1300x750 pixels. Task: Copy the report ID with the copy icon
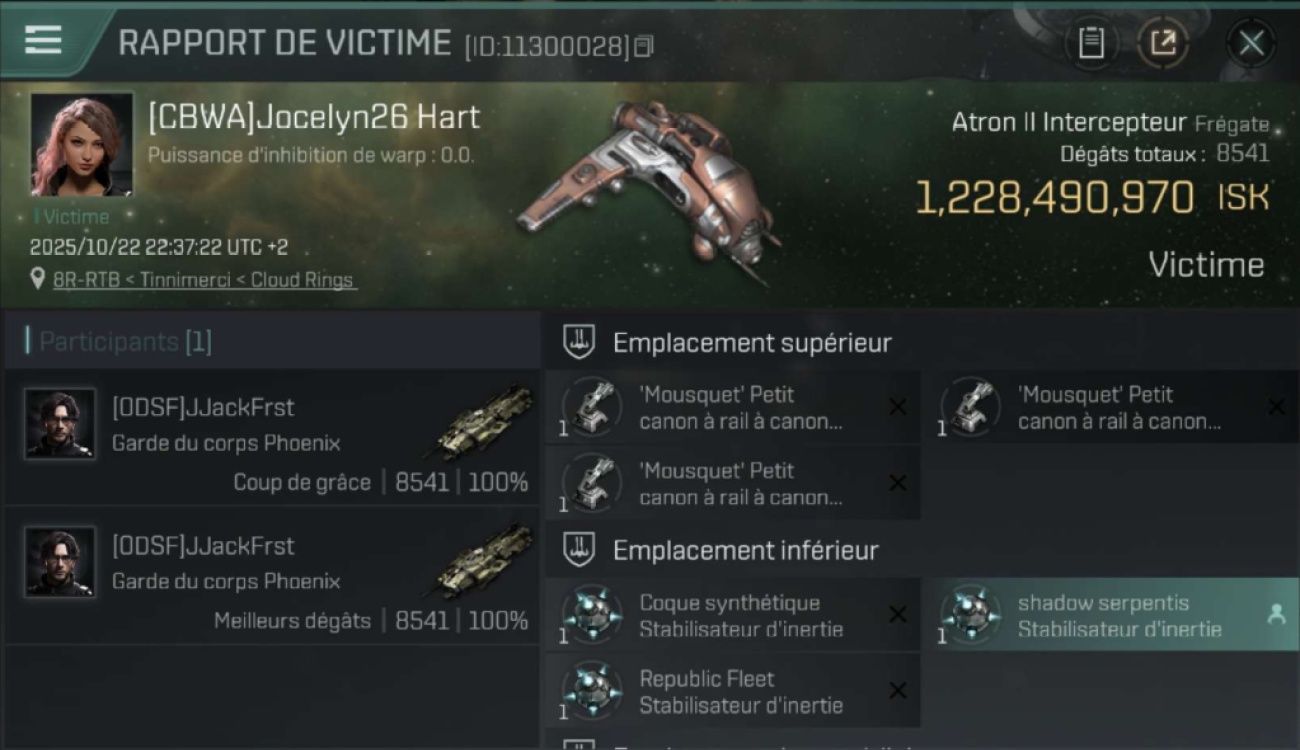click(x=644, y=46)
